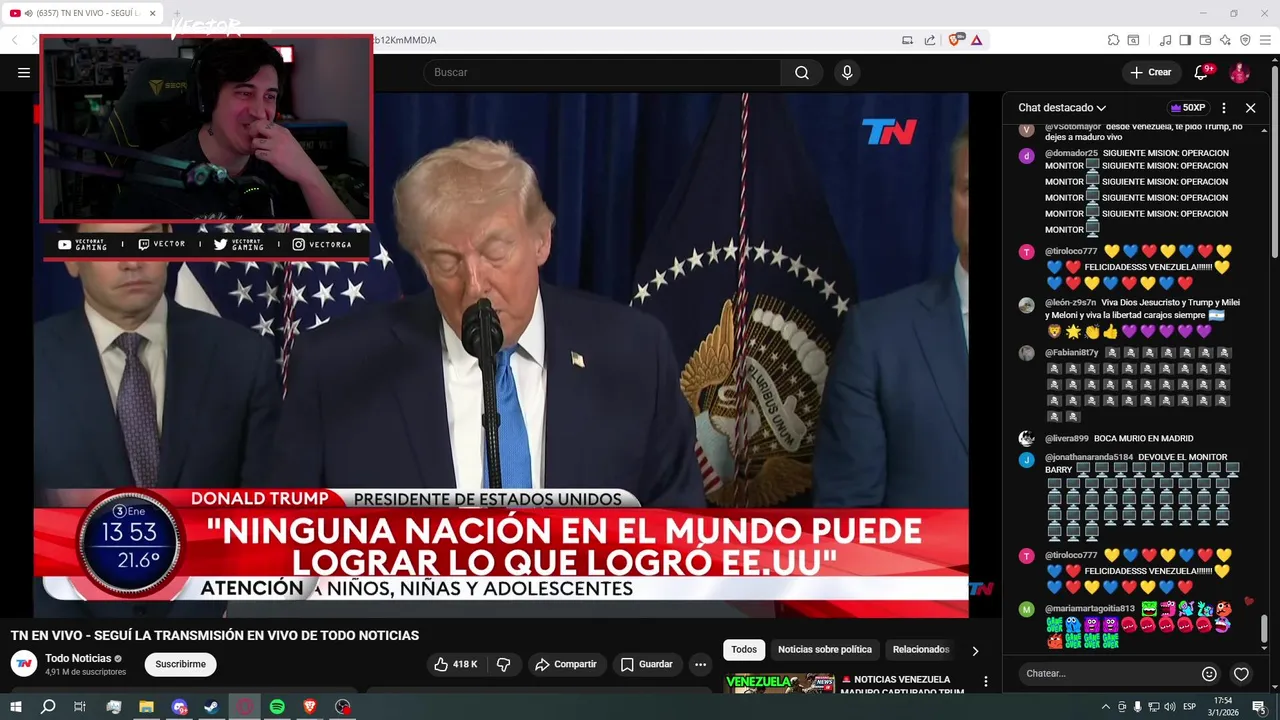Open the TN channel avatar
This screenshot has height=720, width=1280.
[24, 664]
